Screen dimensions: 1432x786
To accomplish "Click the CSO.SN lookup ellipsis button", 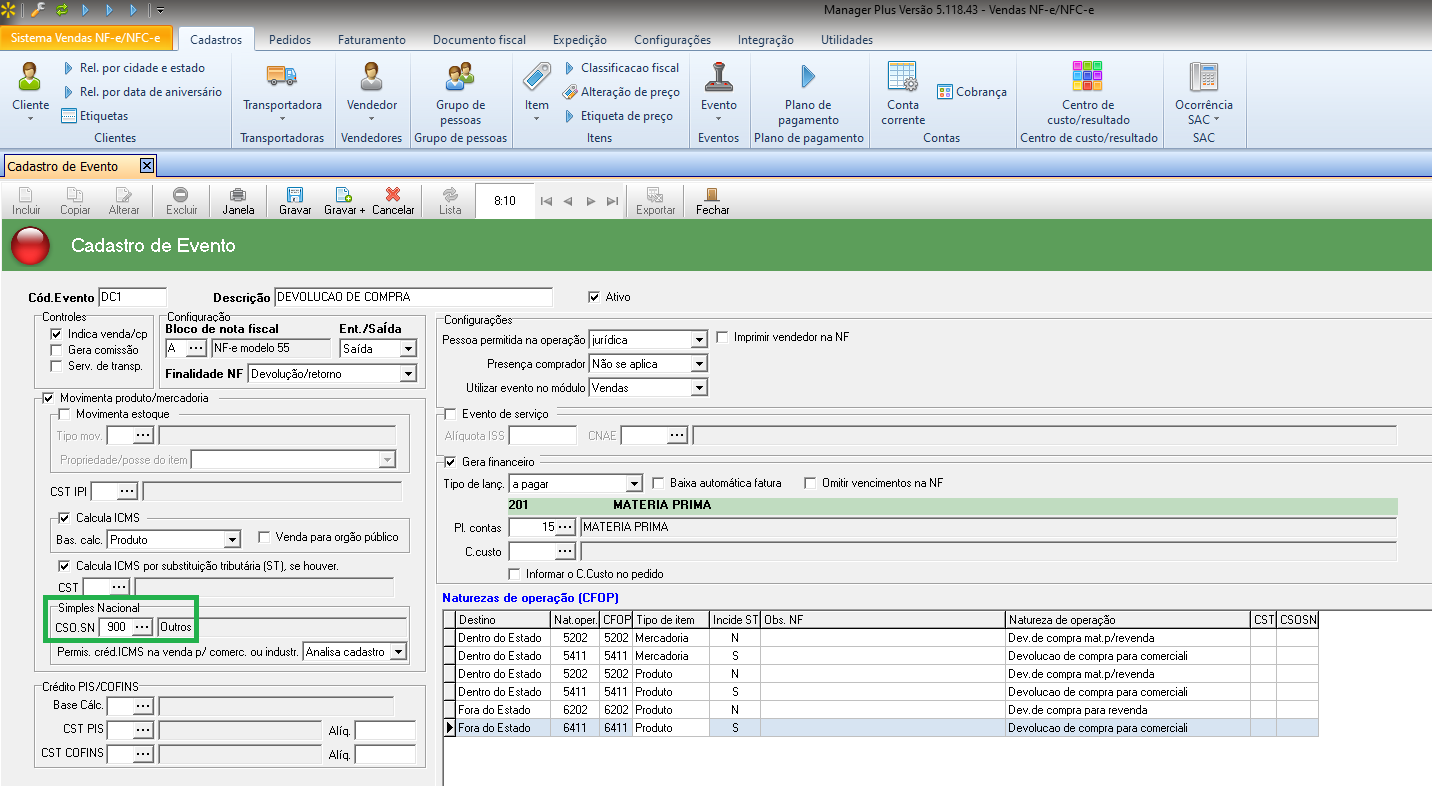I will coord(142,626).
